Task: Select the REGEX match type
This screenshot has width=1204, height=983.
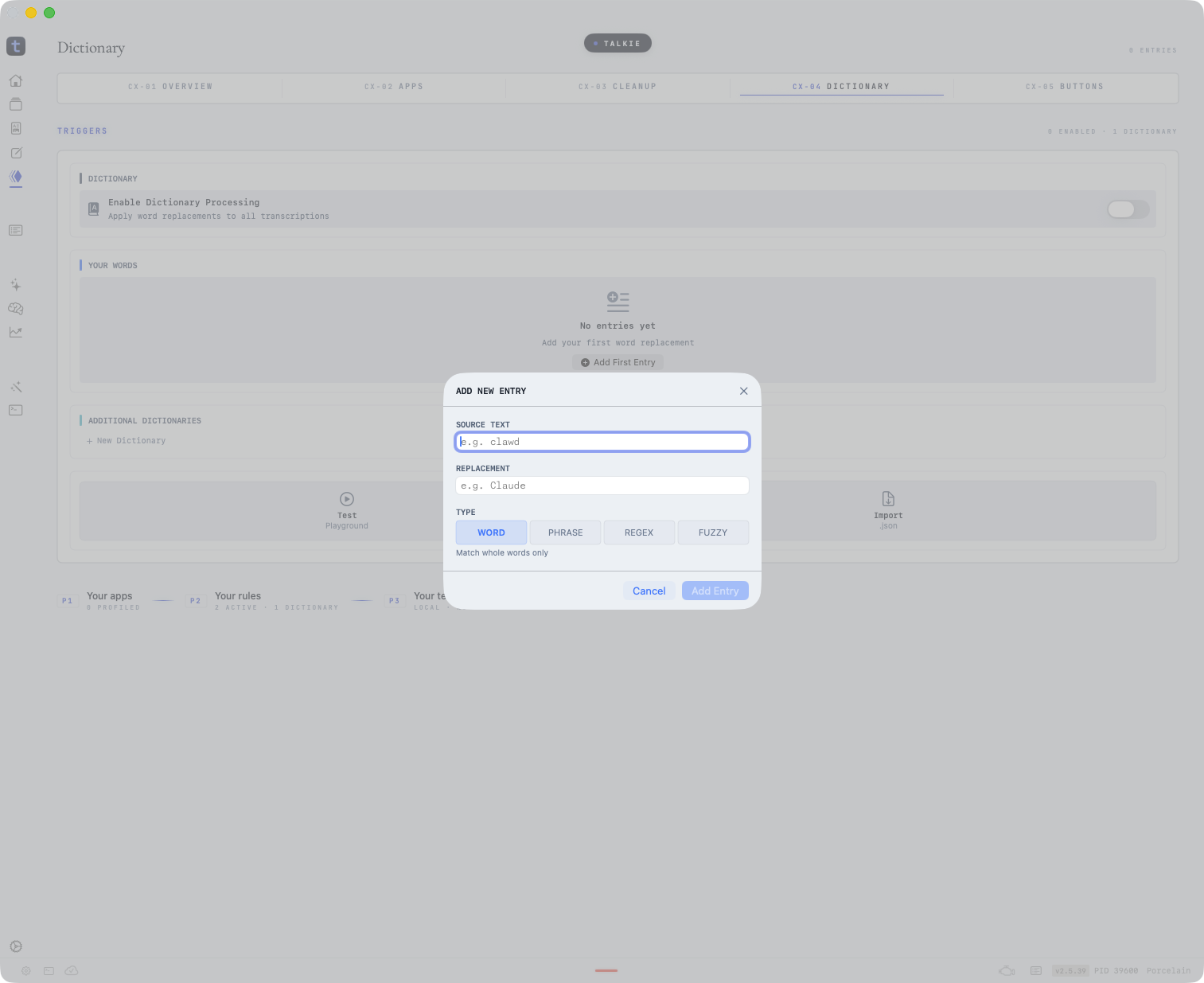Action: 639,532
